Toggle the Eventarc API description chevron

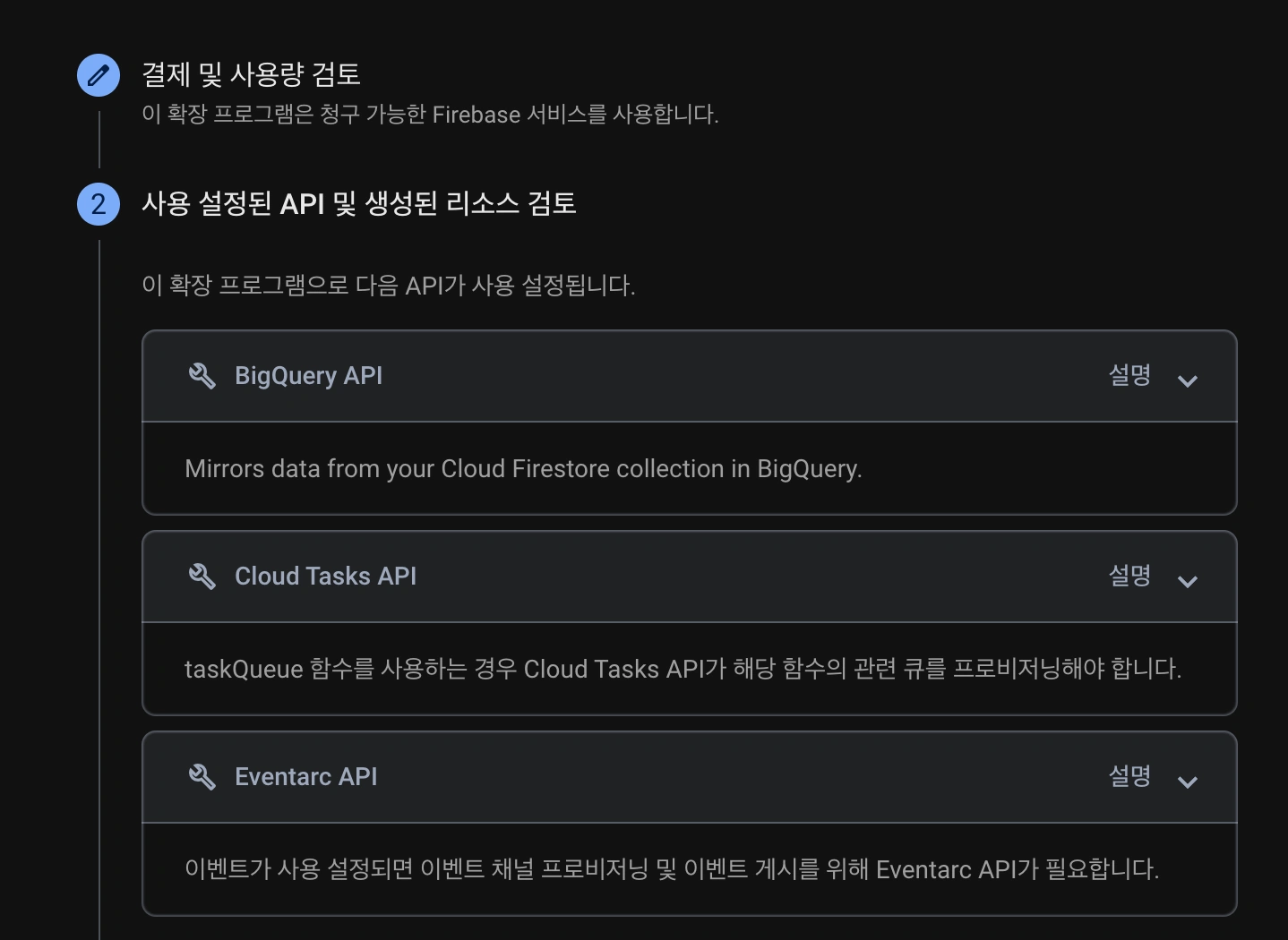[x=1188, y=782]
